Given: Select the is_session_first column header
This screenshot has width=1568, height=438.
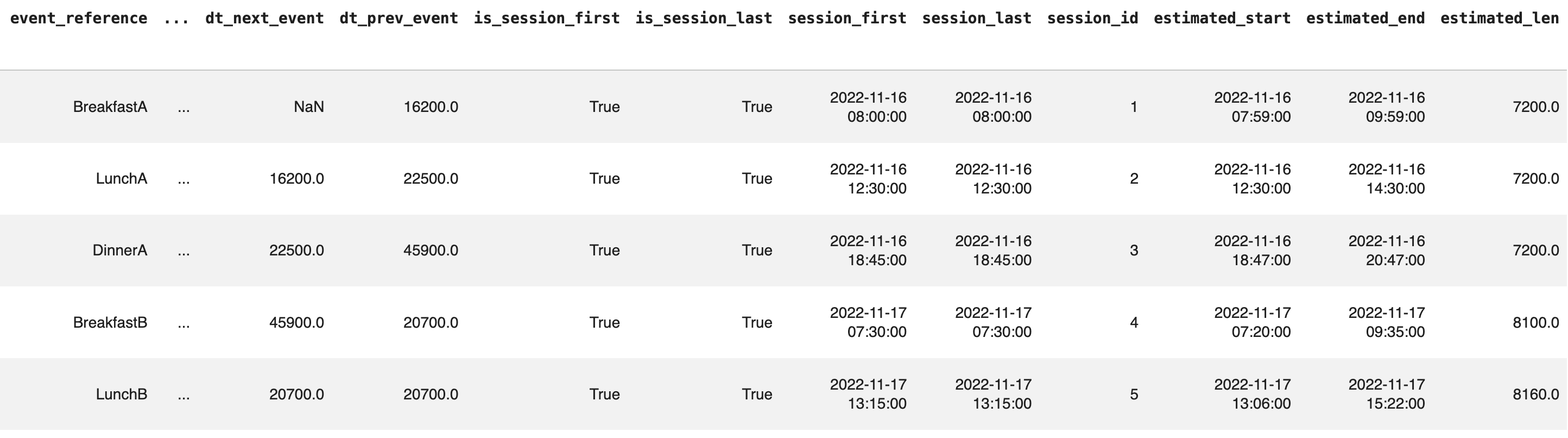Looking at the screenshot, I should [x=547, y=18].
